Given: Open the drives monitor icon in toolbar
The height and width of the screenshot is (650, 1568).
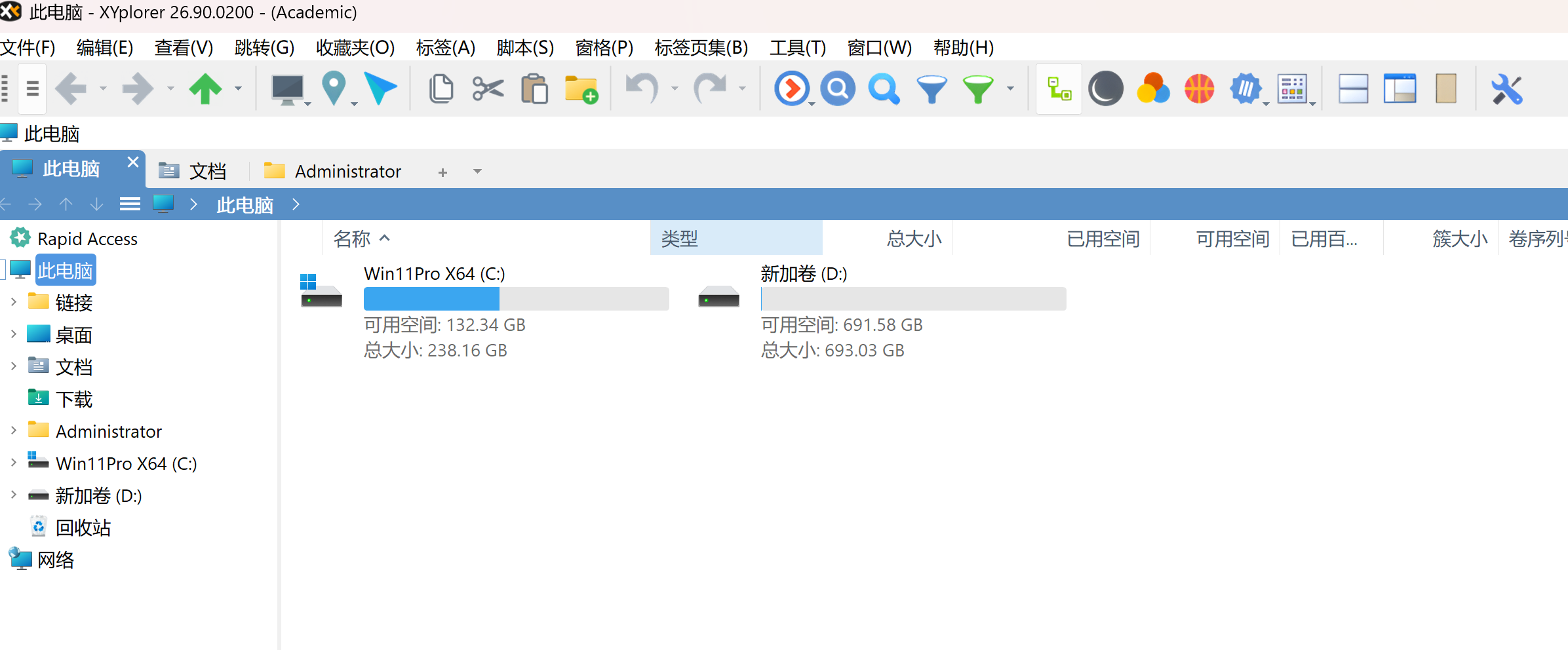Looking at the screenshot, I should point(287,88).
